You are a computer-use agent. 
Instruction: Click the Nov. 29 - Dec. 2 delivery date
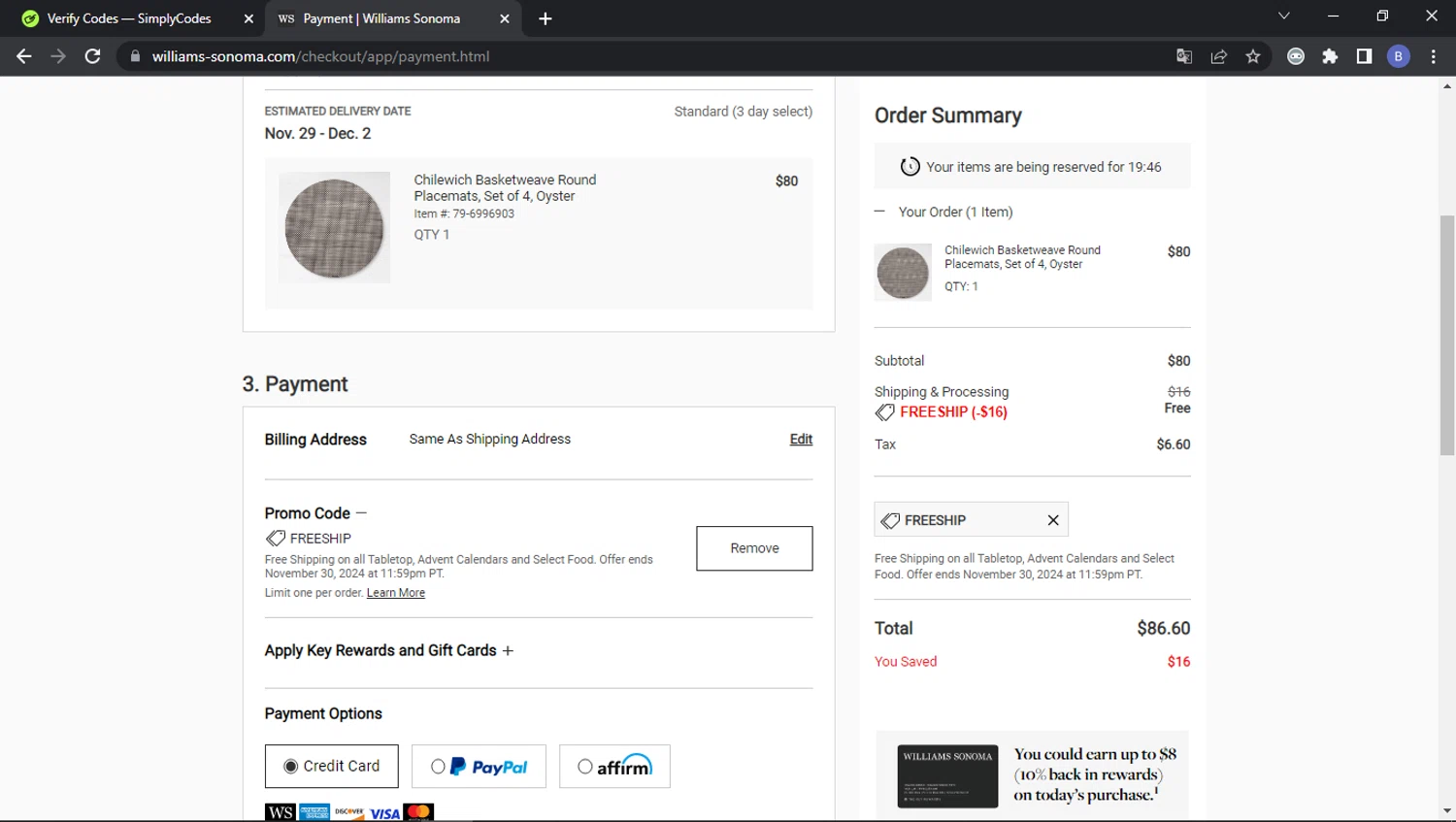(x=317, y=134)
